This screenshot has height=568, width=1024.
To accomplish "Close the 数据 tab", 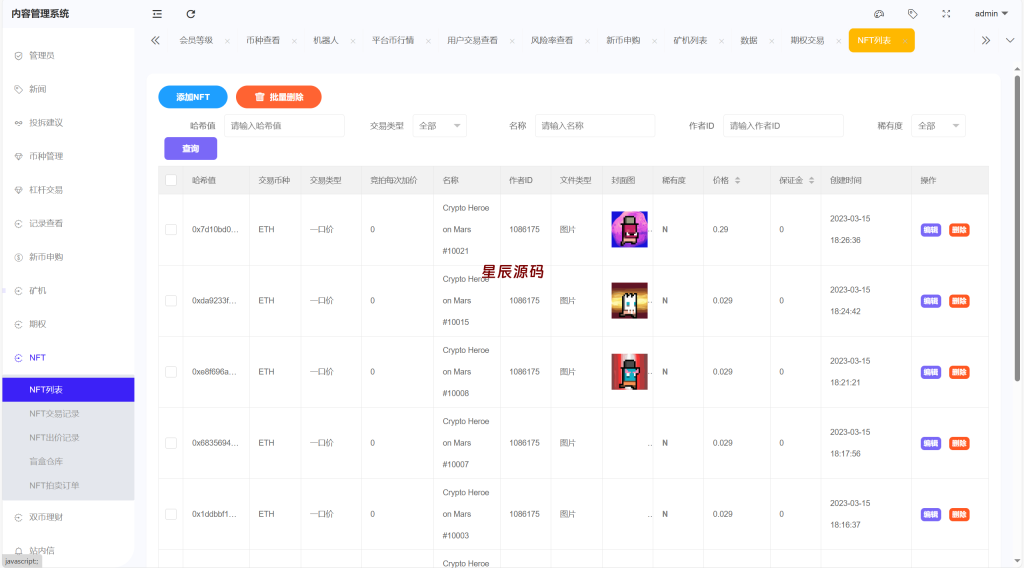I will (x=772, y=41).
